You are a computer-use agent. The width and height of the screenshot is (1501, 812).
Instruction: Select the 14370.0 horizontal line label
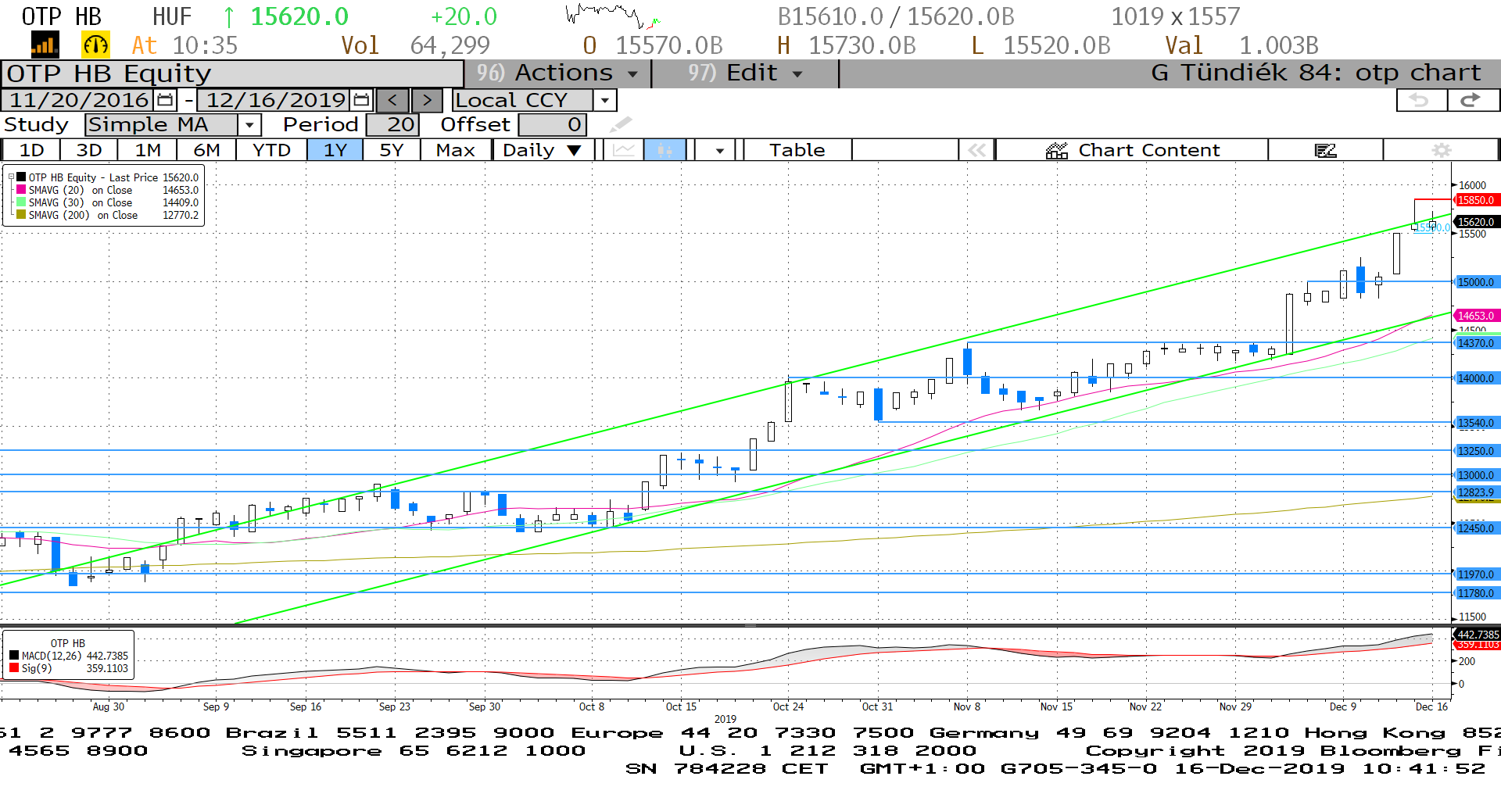click(x=1476, y=343)
